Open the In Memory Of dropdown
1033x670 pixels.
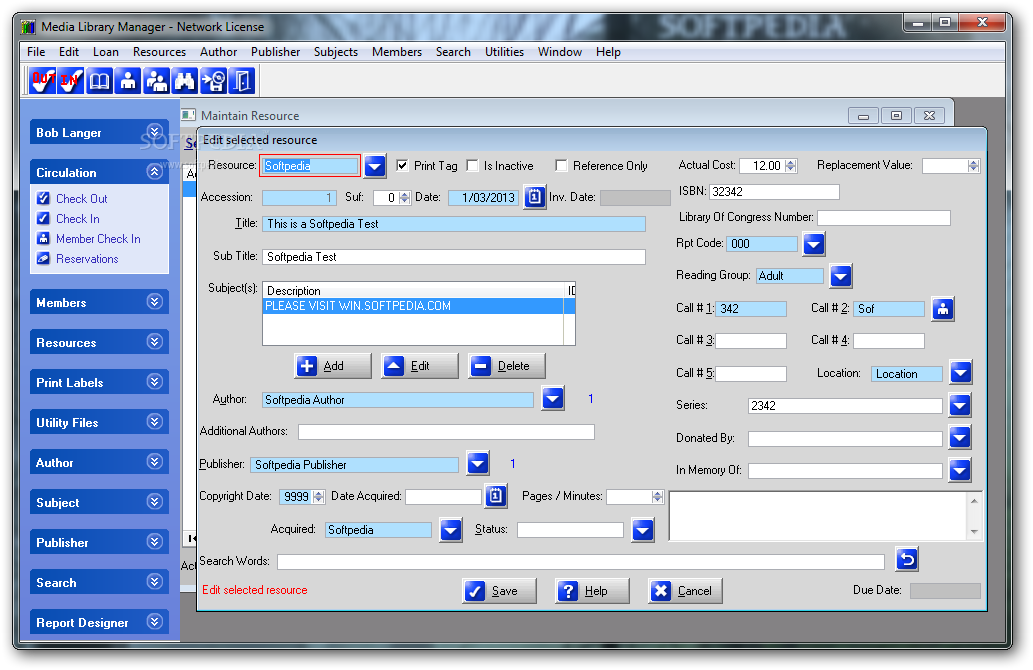[x=960, y=470]
